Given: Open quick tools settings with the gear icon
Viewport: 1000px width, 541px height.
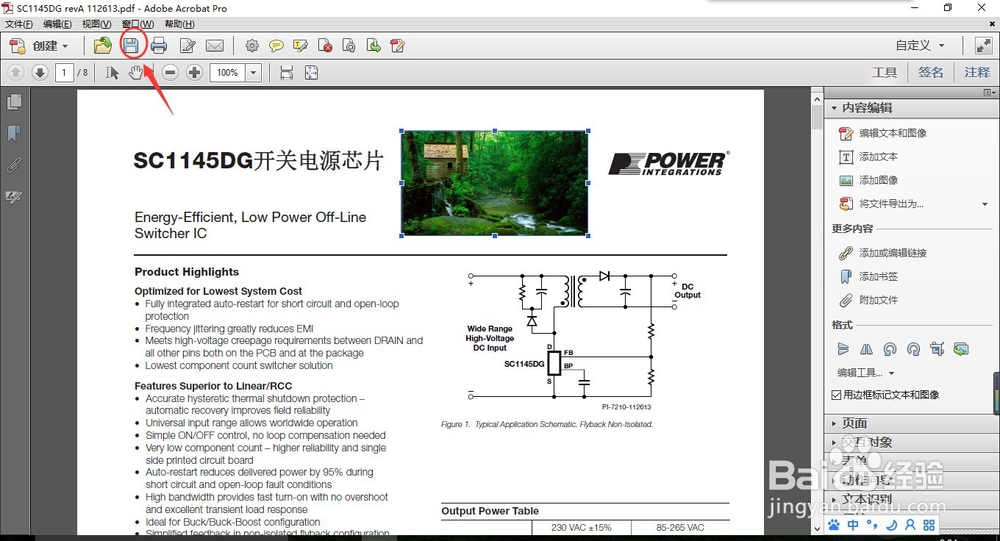Looking at the screenshot, I should click(x=252, y=46).
